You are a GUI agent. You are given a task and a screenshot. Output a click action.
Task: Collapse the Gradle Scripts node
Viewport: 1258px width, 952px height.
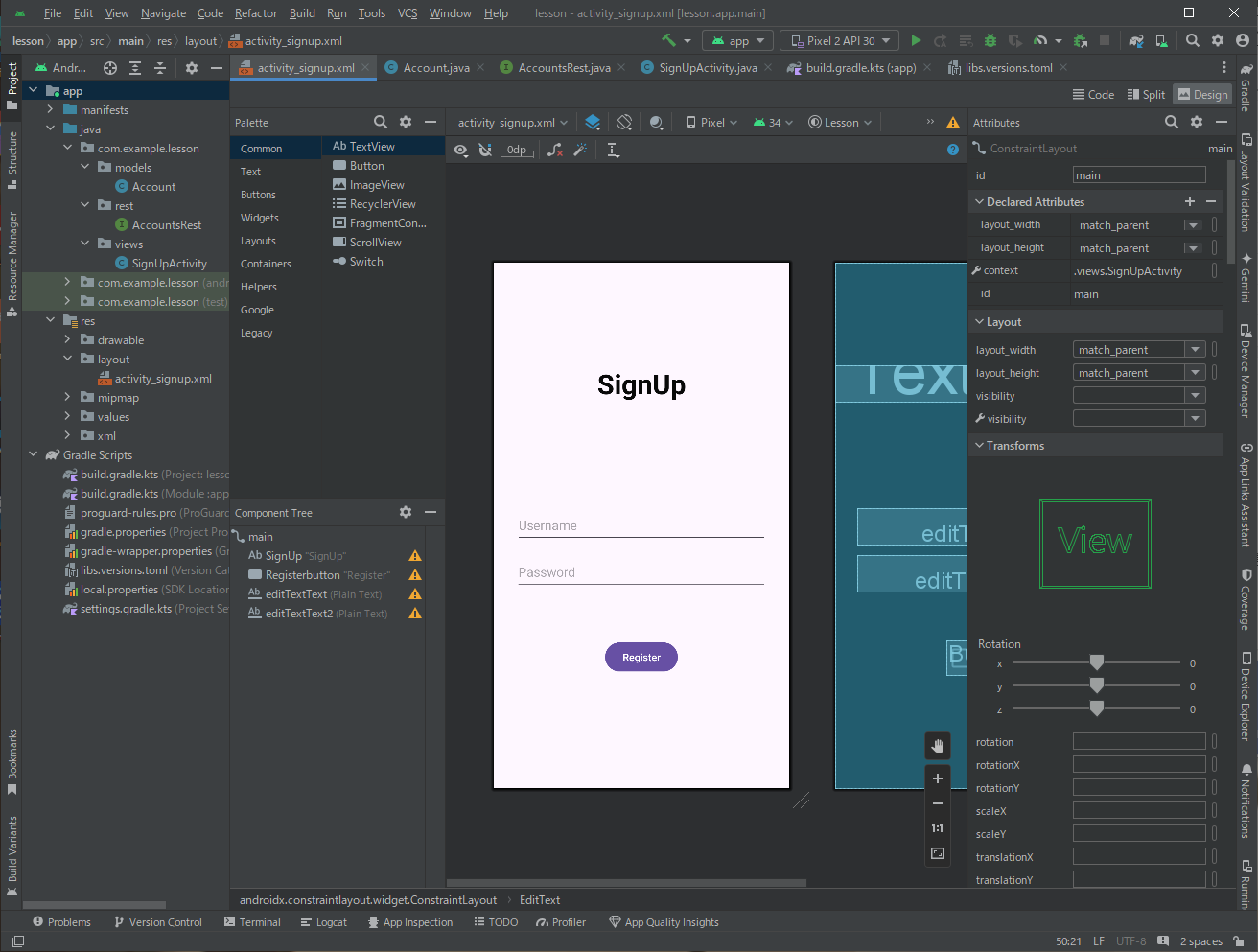(x=33, y=454)
